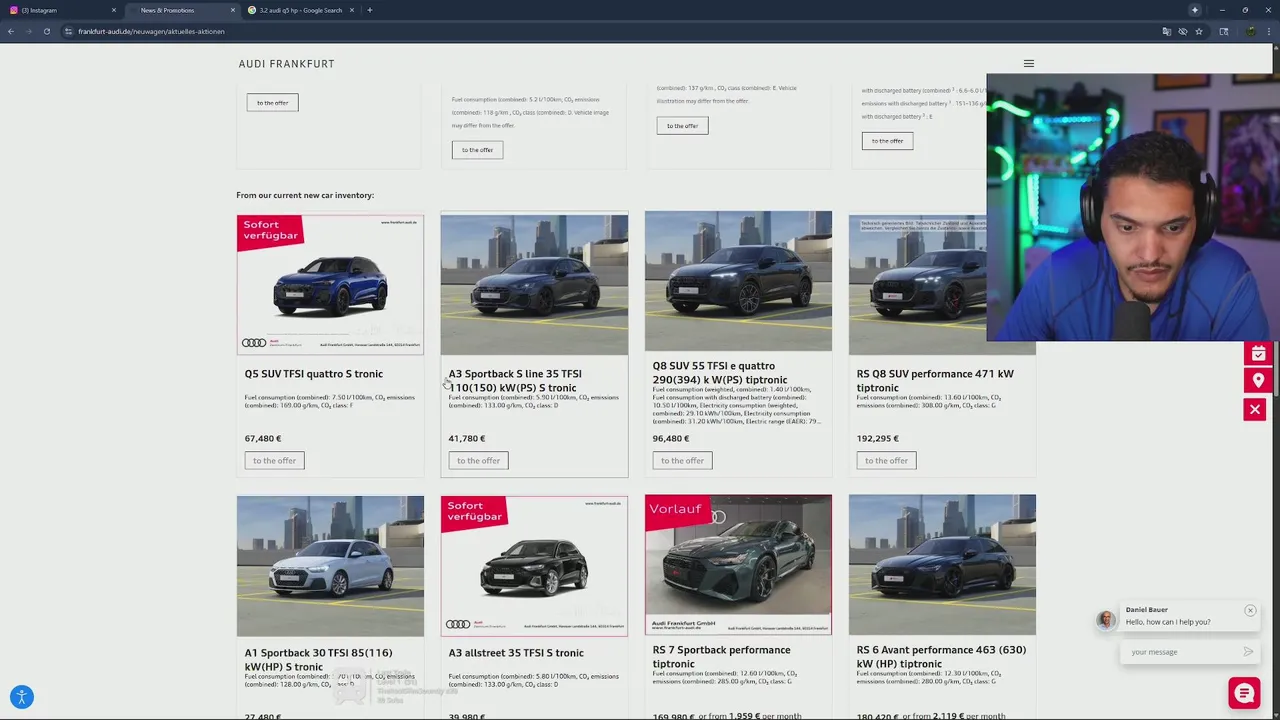Switch to the Instagram tab

[x=62, y=10]
